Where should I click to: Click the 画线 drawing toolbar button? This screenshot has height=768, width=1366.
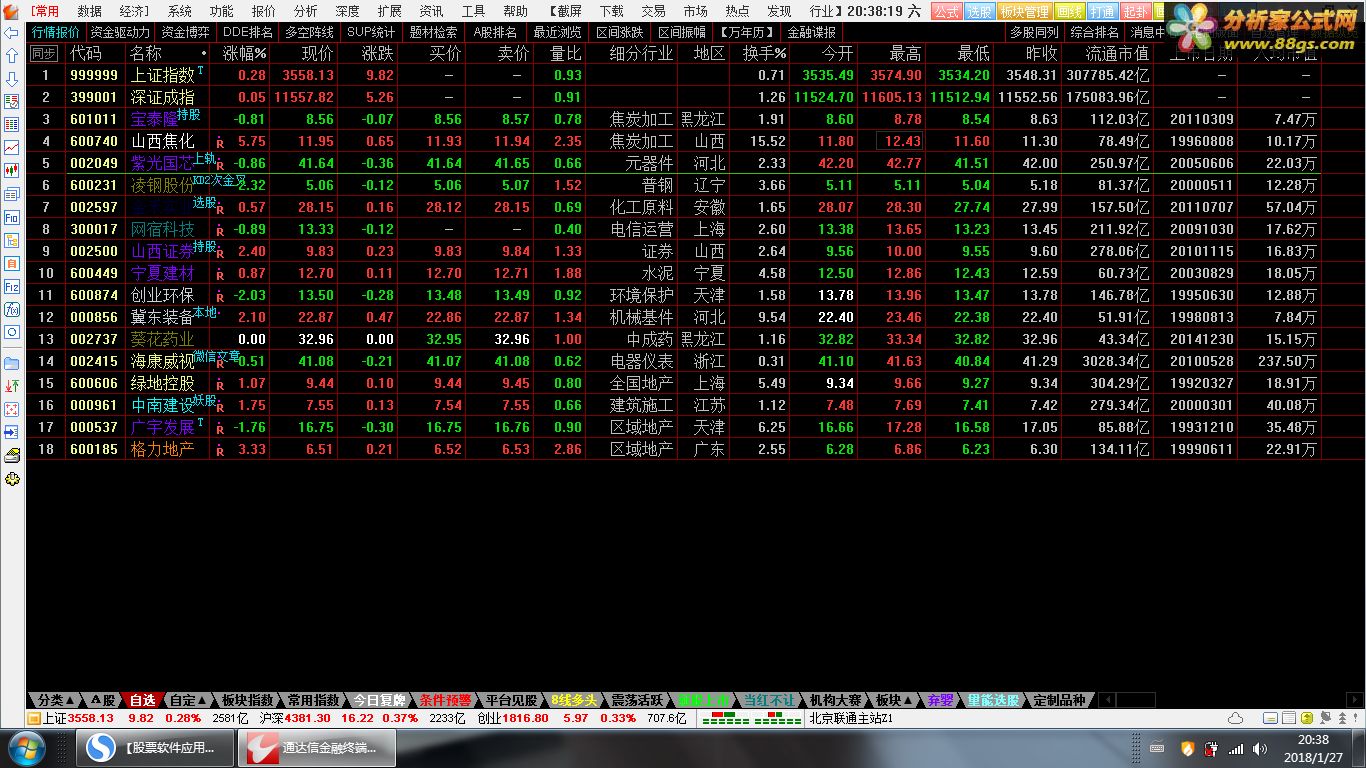(x=1070, y=11)
